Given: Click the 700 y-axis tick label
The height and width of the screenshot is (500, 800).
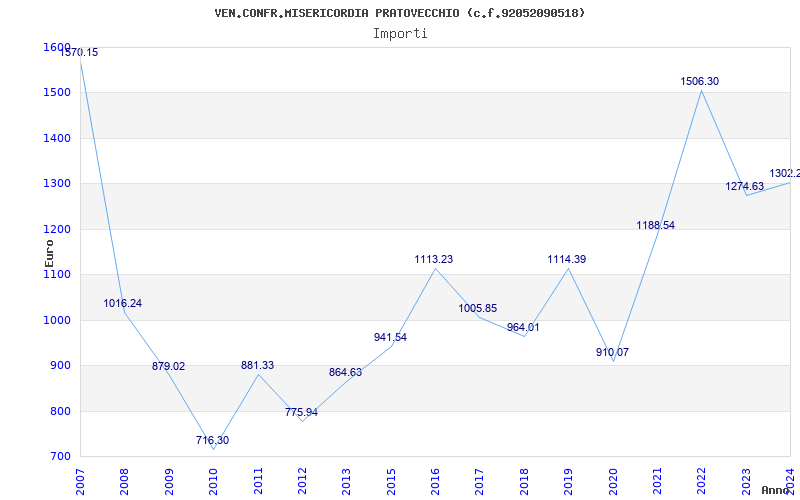Looking at the screenshot, I should (x=60, y=456).
